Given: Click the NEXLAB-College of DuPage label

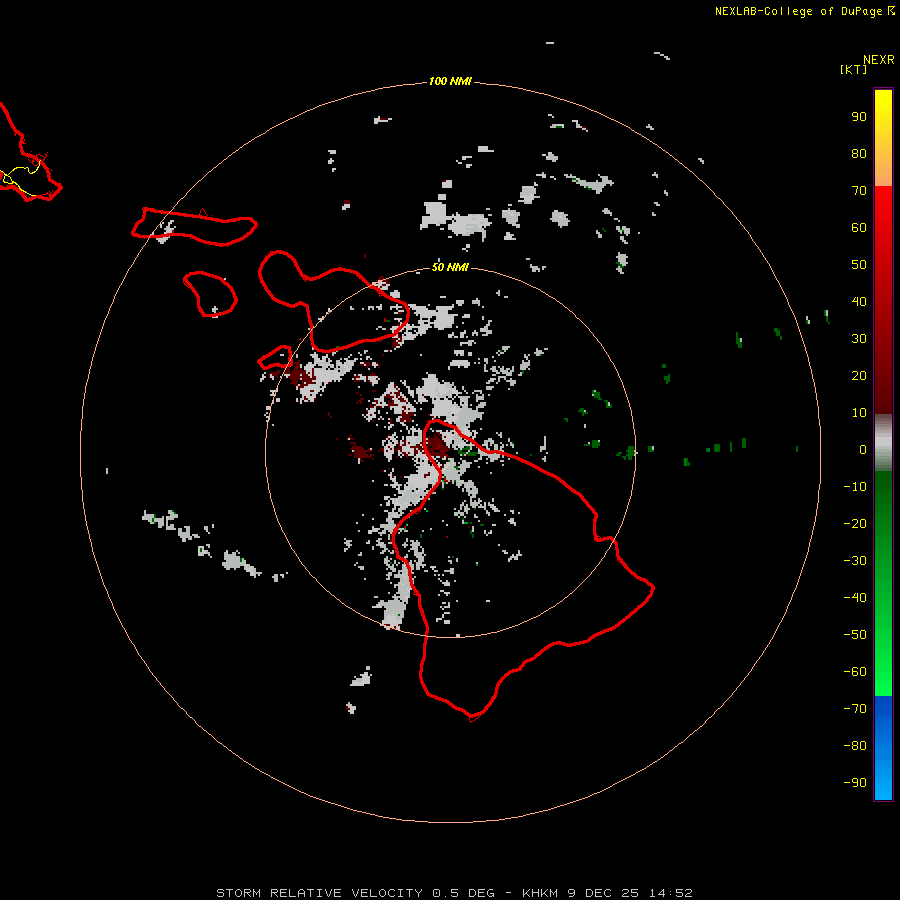Looking at the screenshot, I should pyautogui.click(x=798, y=11).
